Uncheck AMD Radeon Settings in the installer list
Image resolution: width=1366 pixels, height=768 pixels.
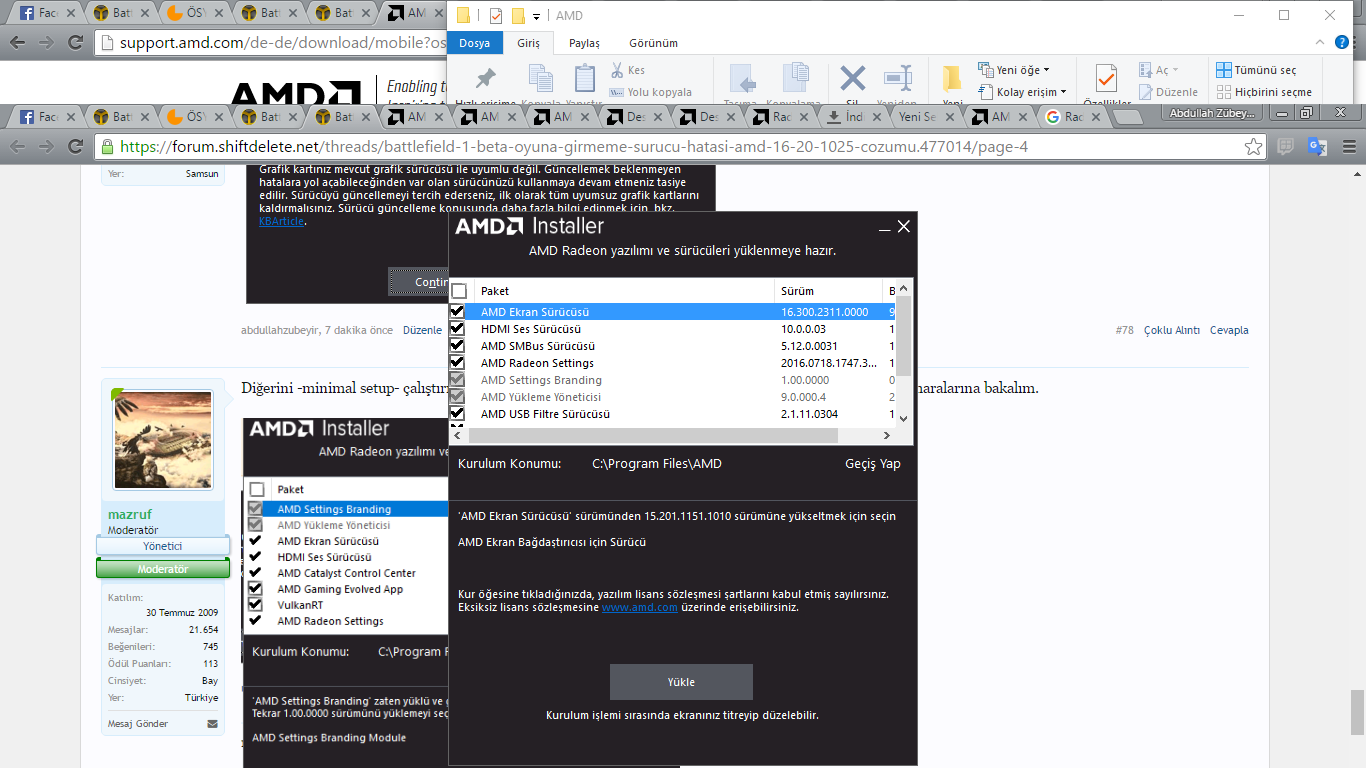pos(458,363)
